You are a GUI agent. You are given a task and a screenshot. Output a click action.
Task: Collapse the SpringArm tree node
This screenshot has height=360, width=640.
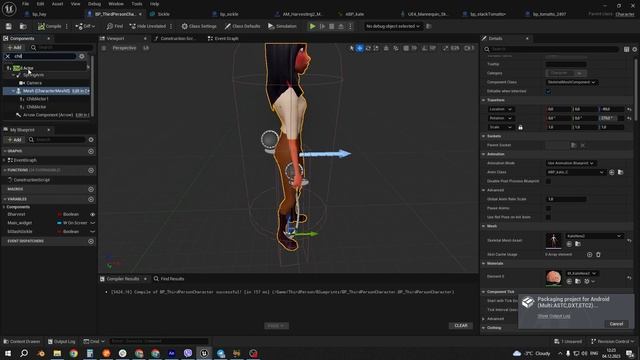pos(13,75)
